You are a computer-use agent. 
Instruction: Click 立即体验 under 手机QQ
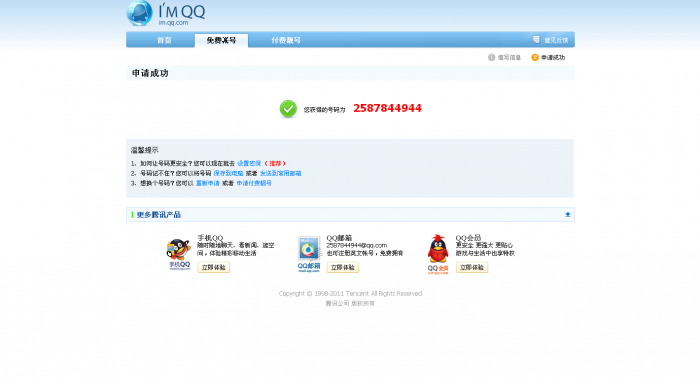[213, 267]
